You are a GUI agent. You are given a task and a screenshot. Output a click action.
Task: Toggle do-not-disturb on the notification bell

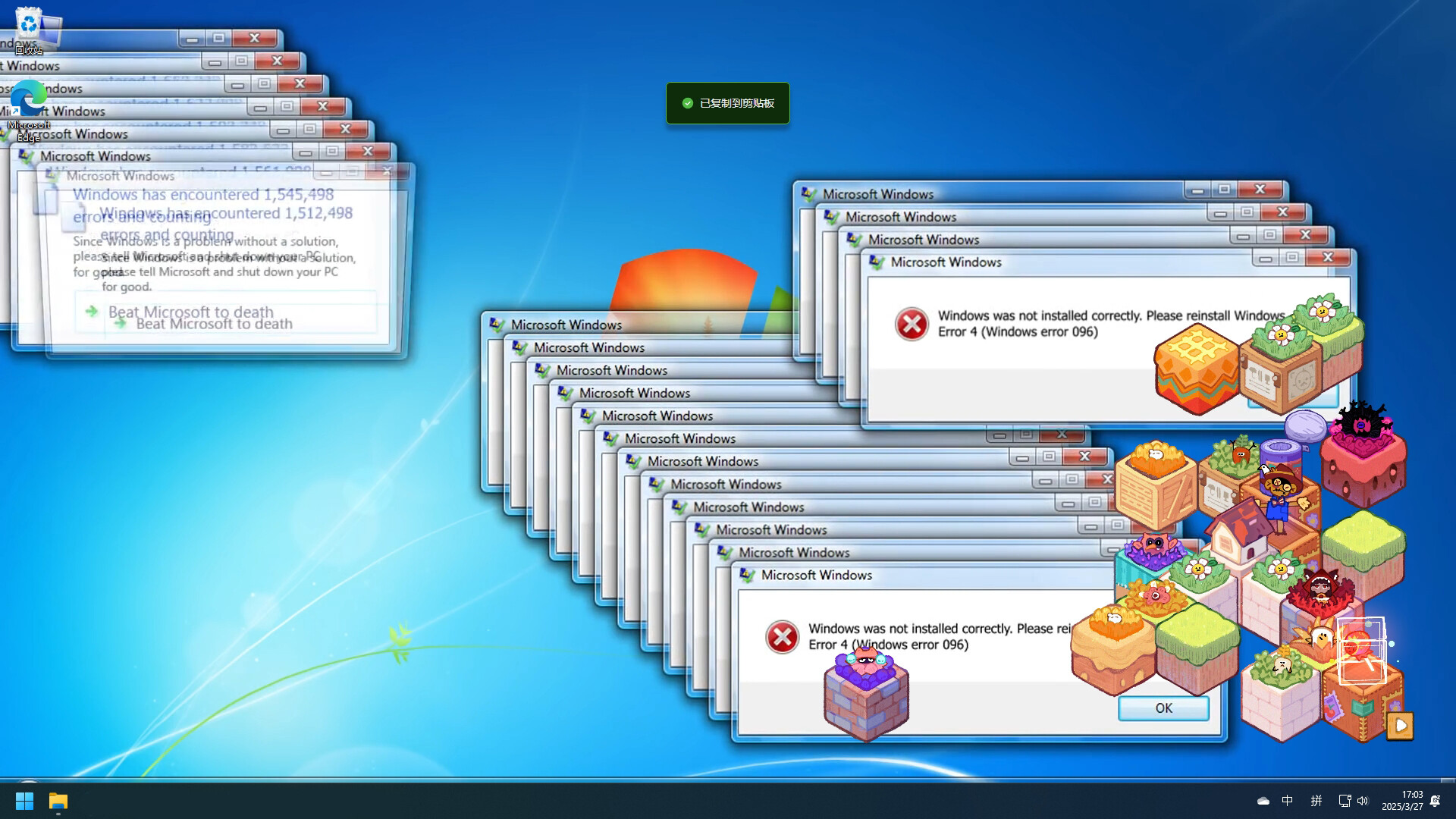[x=1435, y=800]
